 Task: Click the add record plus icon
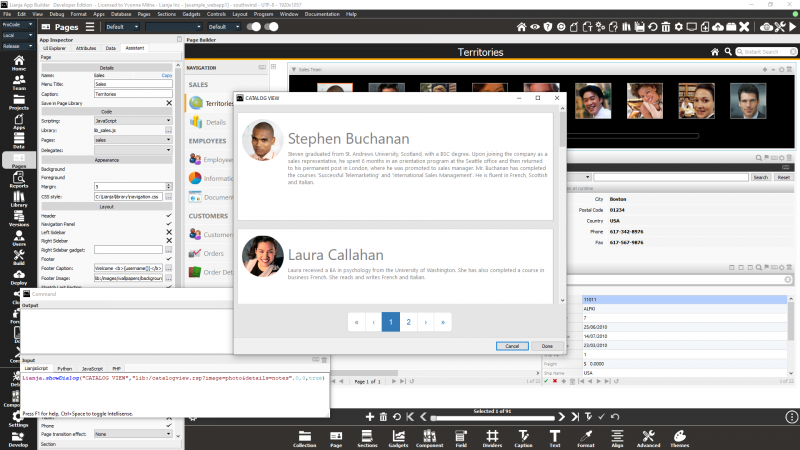click(370, 417)
